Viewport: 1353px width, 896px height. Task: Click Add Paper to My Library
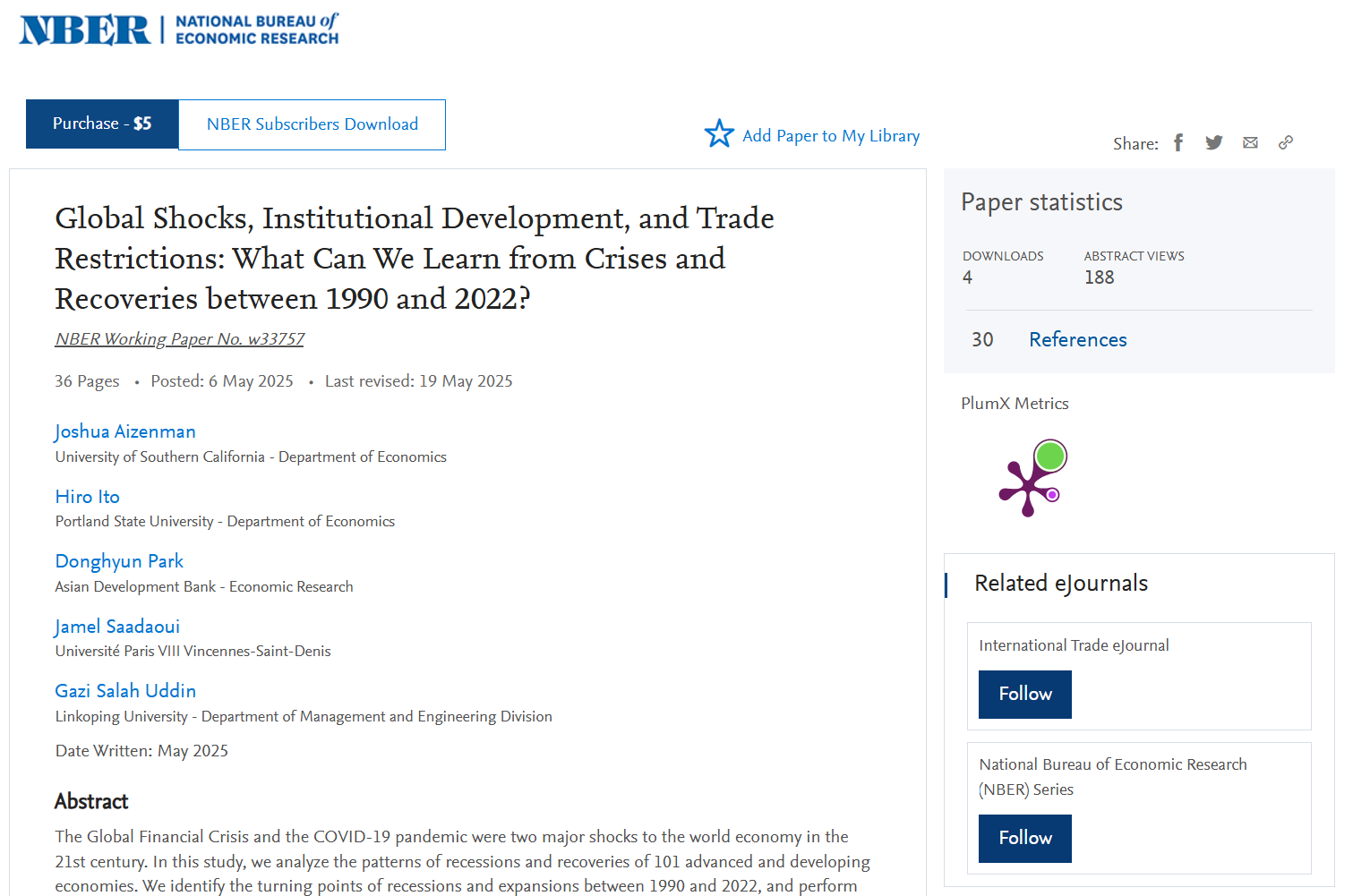click(x=831, y=135)
